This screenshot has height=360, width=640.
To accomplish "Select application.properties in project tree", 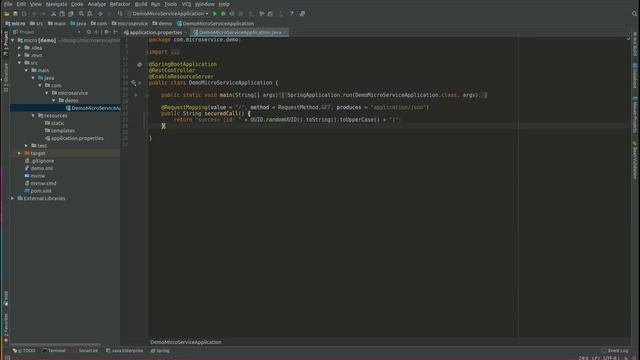I will (74, 138).
